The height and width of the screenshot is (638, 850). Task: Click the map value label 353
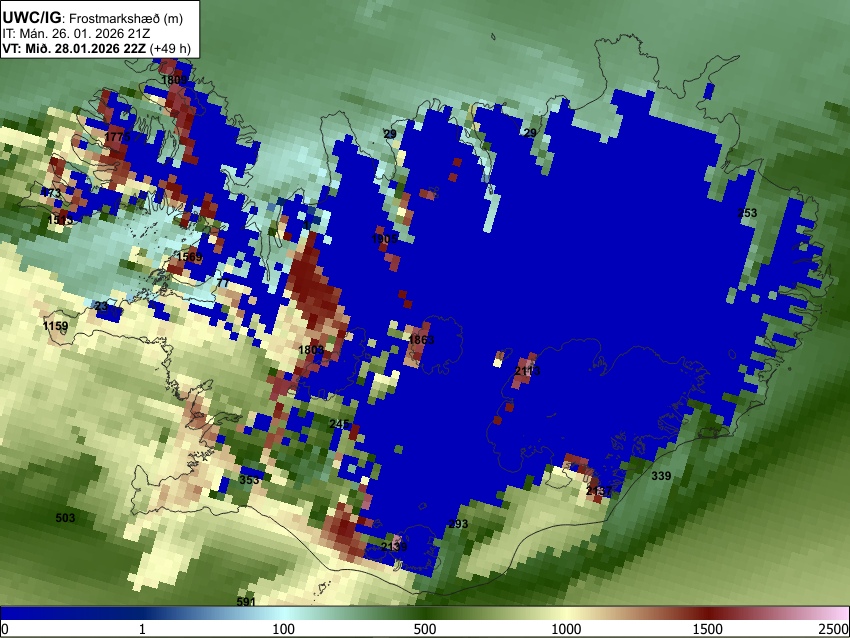pos(249,480)
